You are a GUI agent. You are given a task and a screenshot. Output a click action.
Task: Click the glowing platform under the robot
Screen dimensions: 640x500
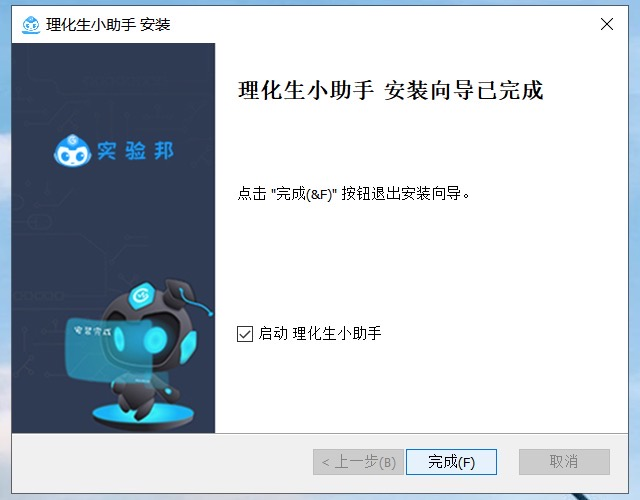(142, 416)
